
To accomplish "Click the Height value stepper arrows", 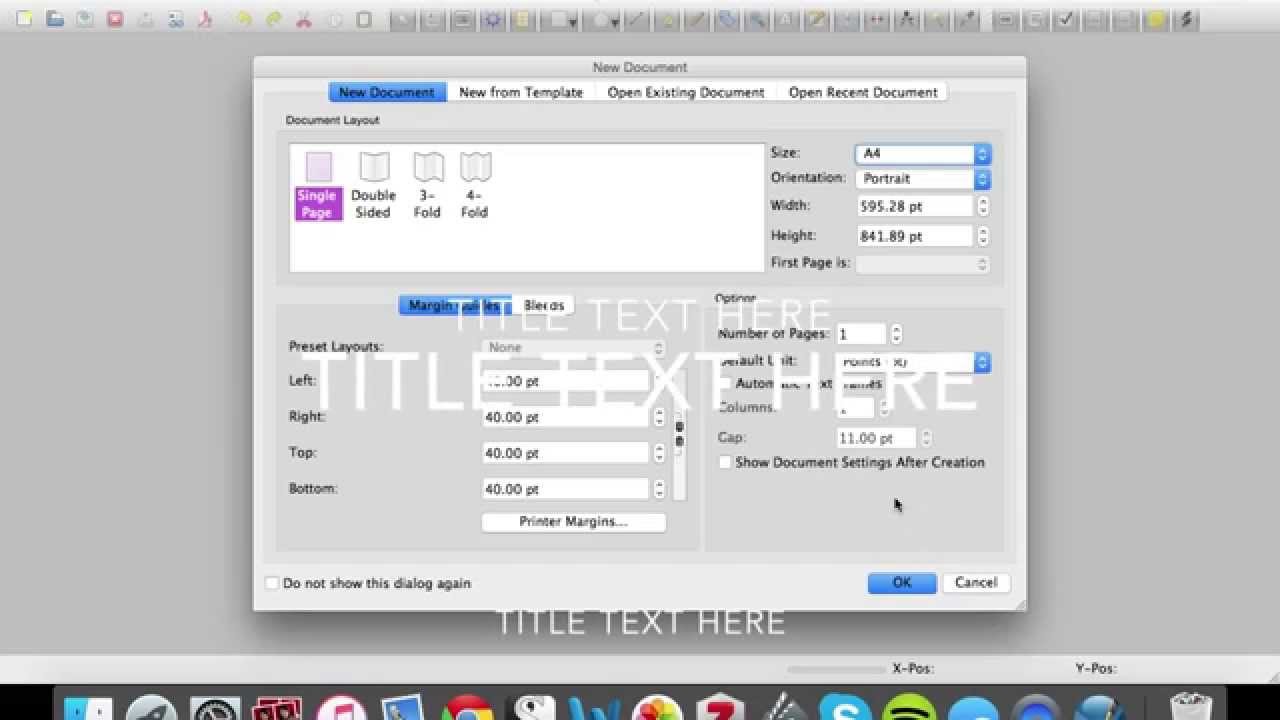I will click(982, 237).
